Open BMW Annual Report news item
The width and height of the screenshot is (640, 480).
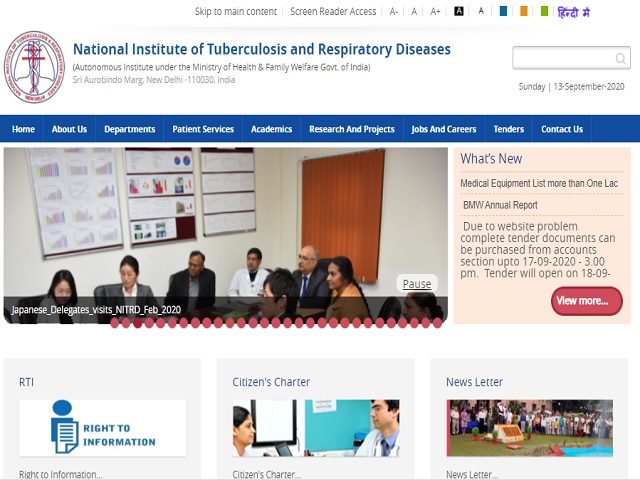pos(500,205)
